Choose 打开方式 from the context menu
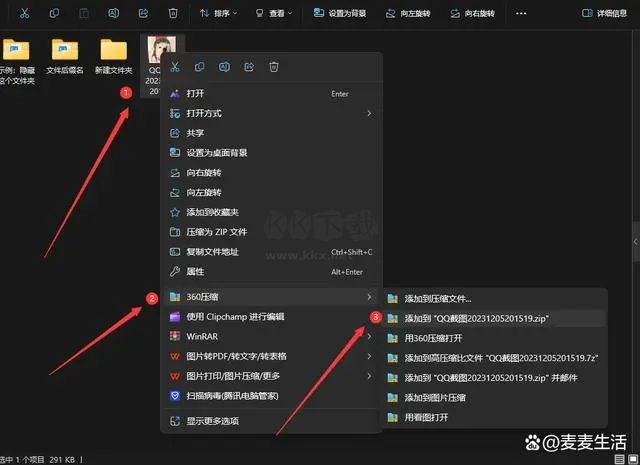640x465 pixels. pyautogui.click(x=271, y=113)
